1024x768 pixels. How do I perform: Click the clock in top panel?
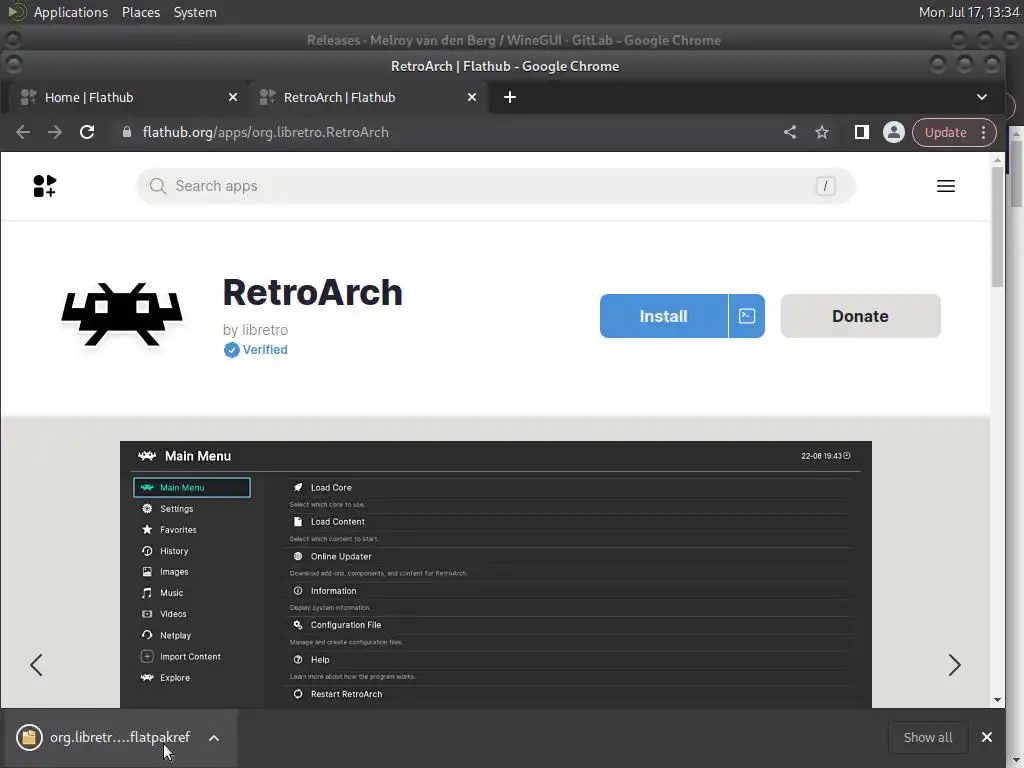click(968, 12)
